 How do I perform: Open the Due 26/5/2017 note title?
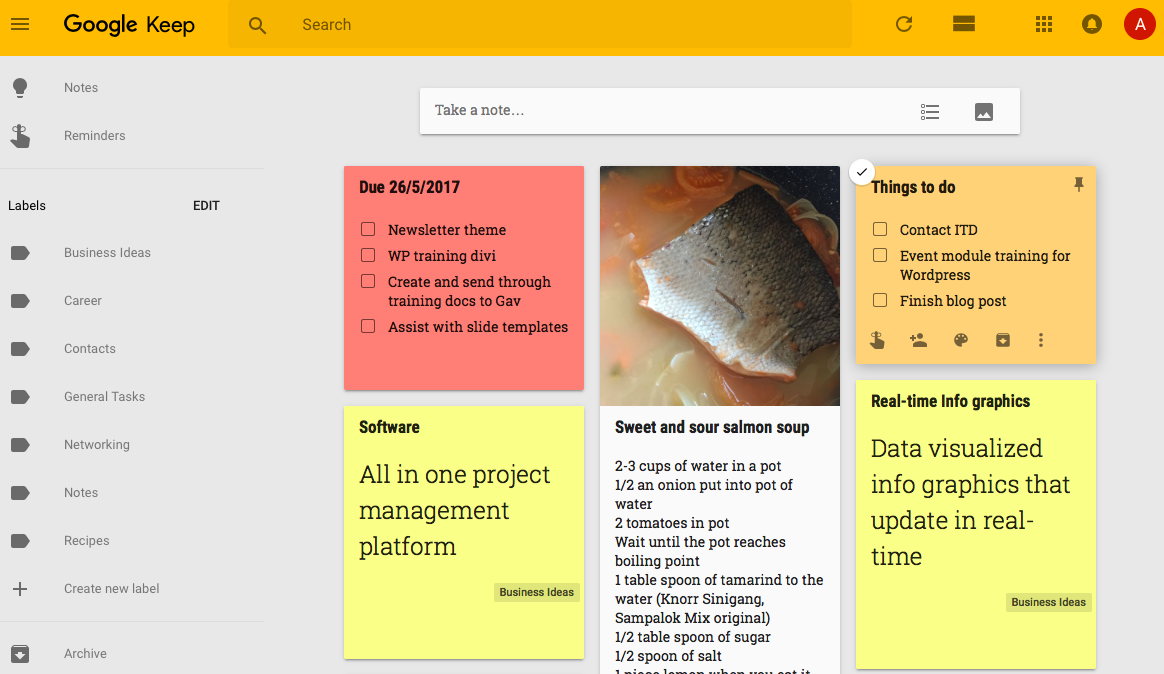409,187
